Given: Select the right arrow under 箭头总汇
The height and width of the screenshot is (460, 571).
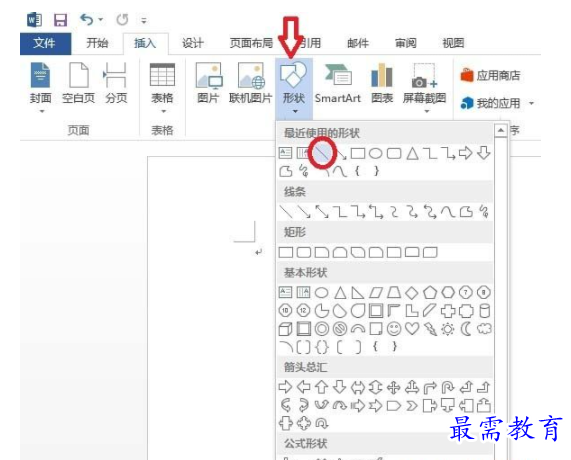Looking at the screenshot, I should click(285, 387).
